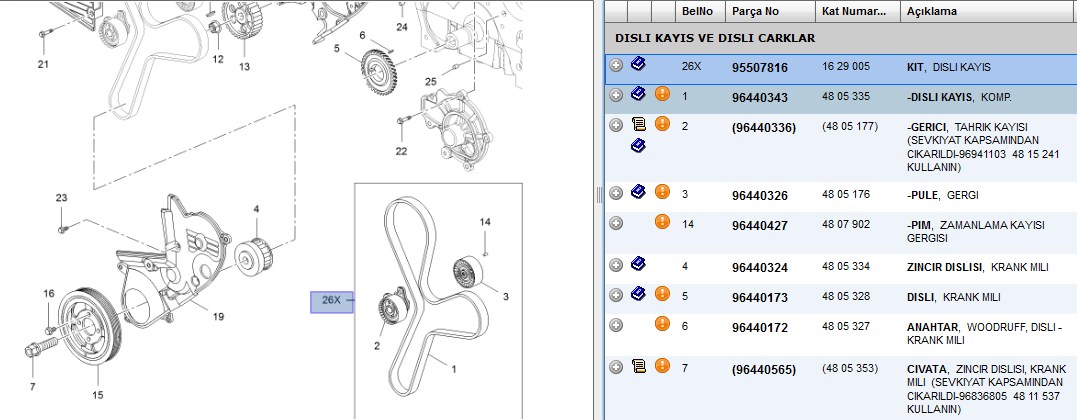Click callout 19 on timing cover
1077x420 pixels.
[x=218, y=317]
